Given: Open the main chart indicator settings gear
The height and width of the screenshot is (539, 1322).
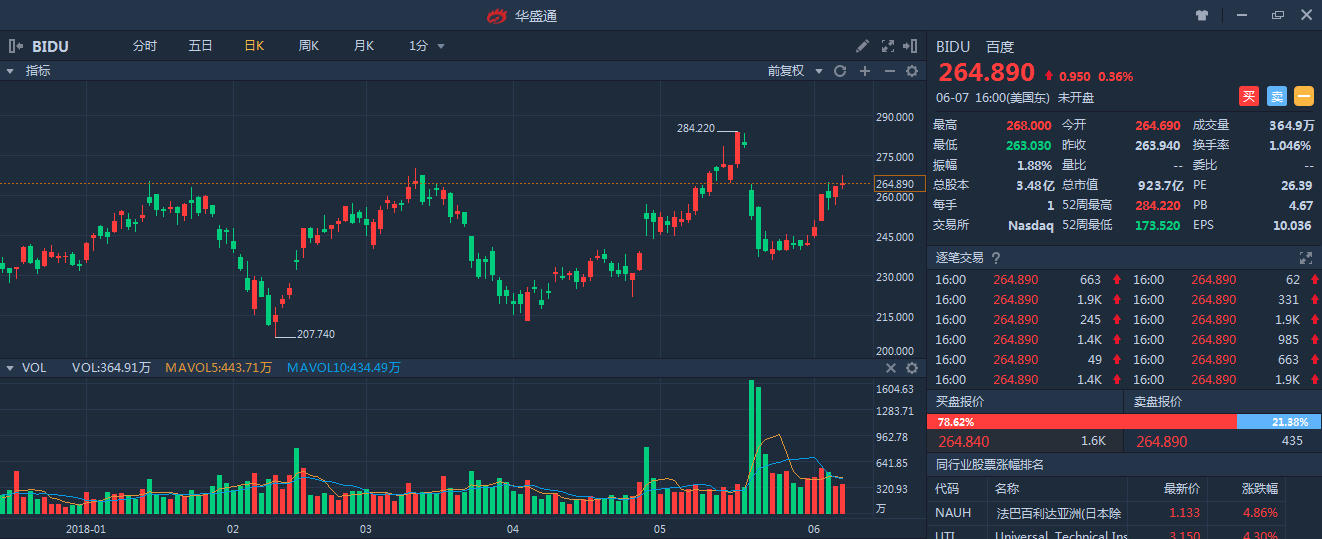Looking at the screenshot, I should [x=912, y=71].
